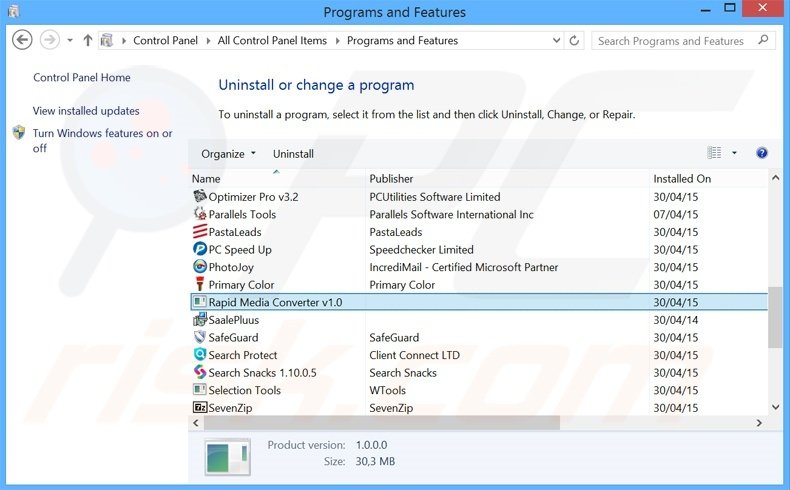Select the PCUtilities Software Limited publisher cell
This screenshot has width=790, height=490.
434,196
